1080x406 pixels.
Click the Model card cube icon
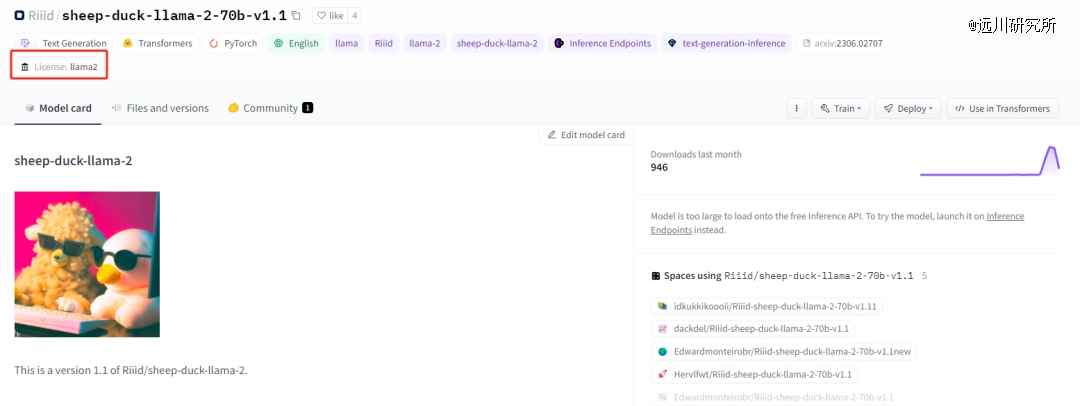tap(30, 108)
